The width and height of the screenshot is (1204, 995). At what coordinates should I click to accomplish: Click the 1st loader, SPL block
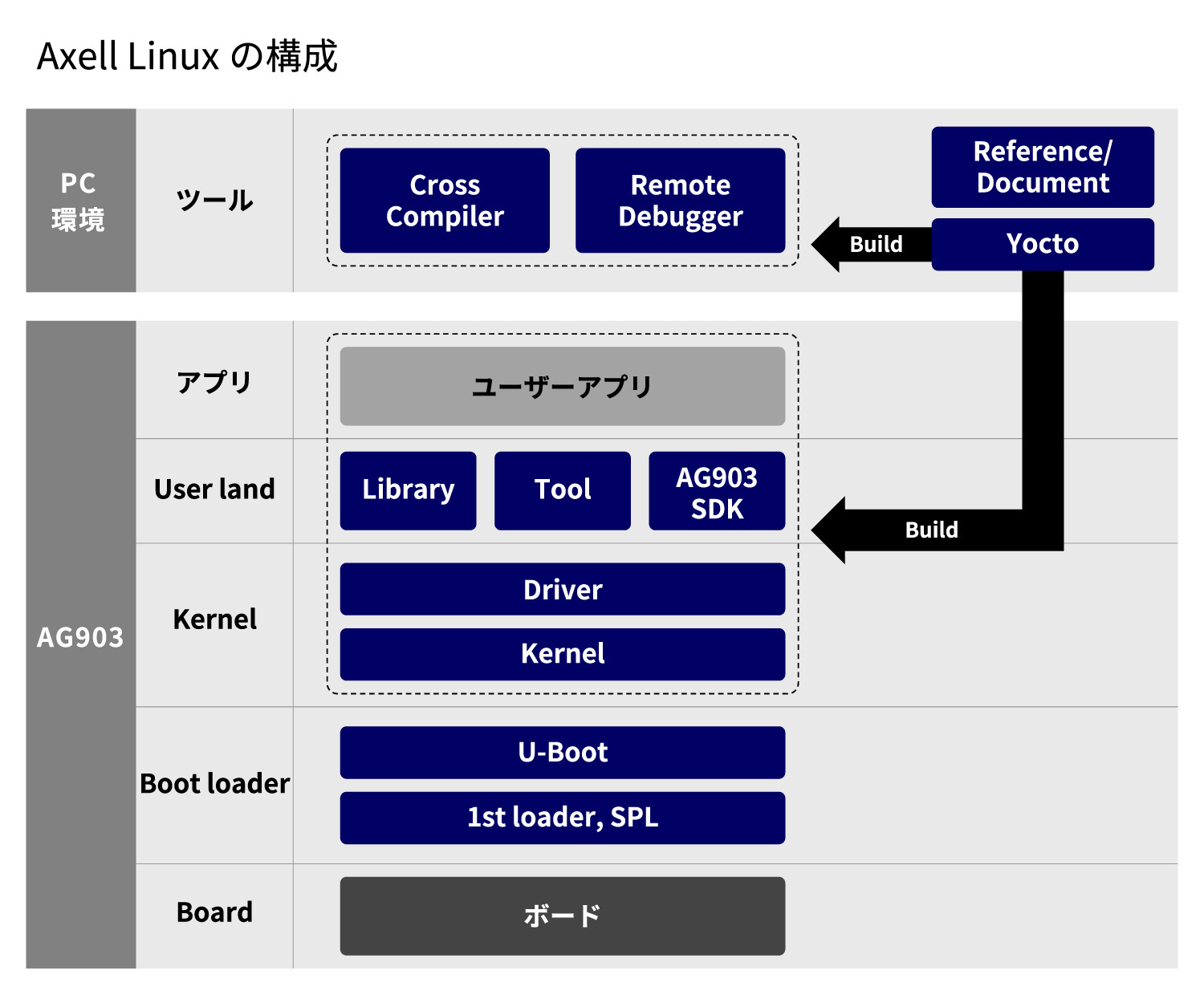point(562,818)
